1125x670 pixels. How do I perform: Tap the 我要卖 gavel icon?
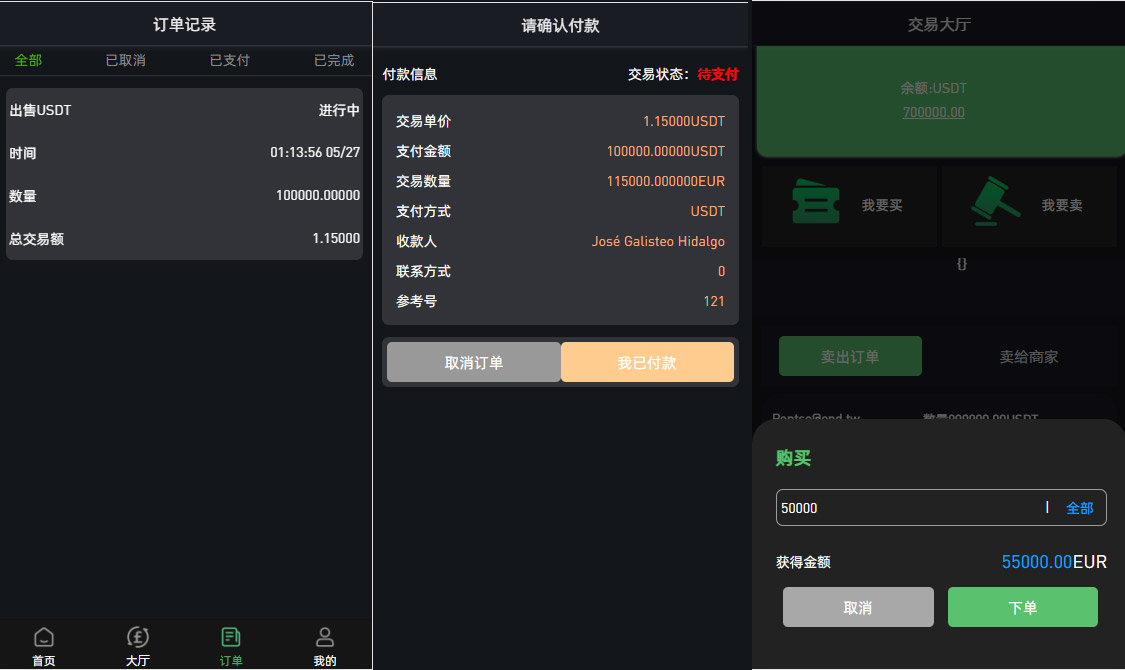point(995,202)
